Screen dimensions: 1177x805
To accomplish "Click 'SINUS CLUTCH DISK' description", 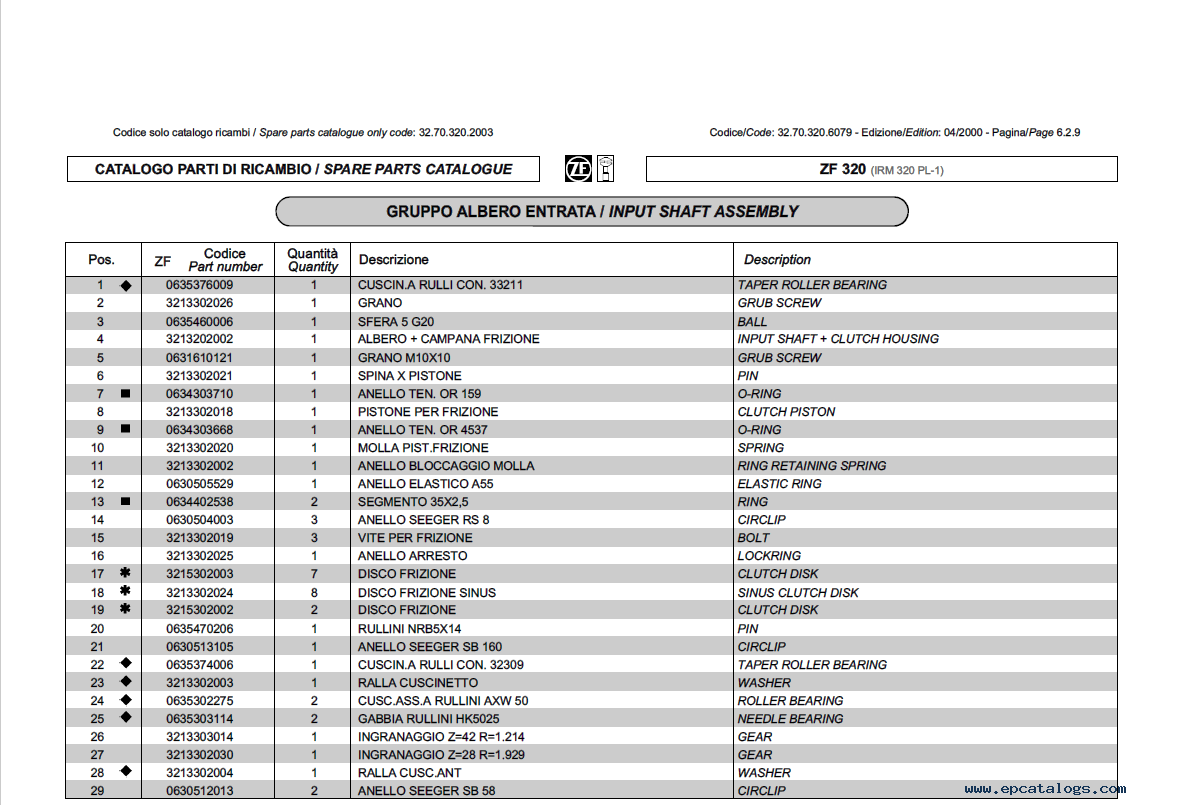I will [797, 593].
